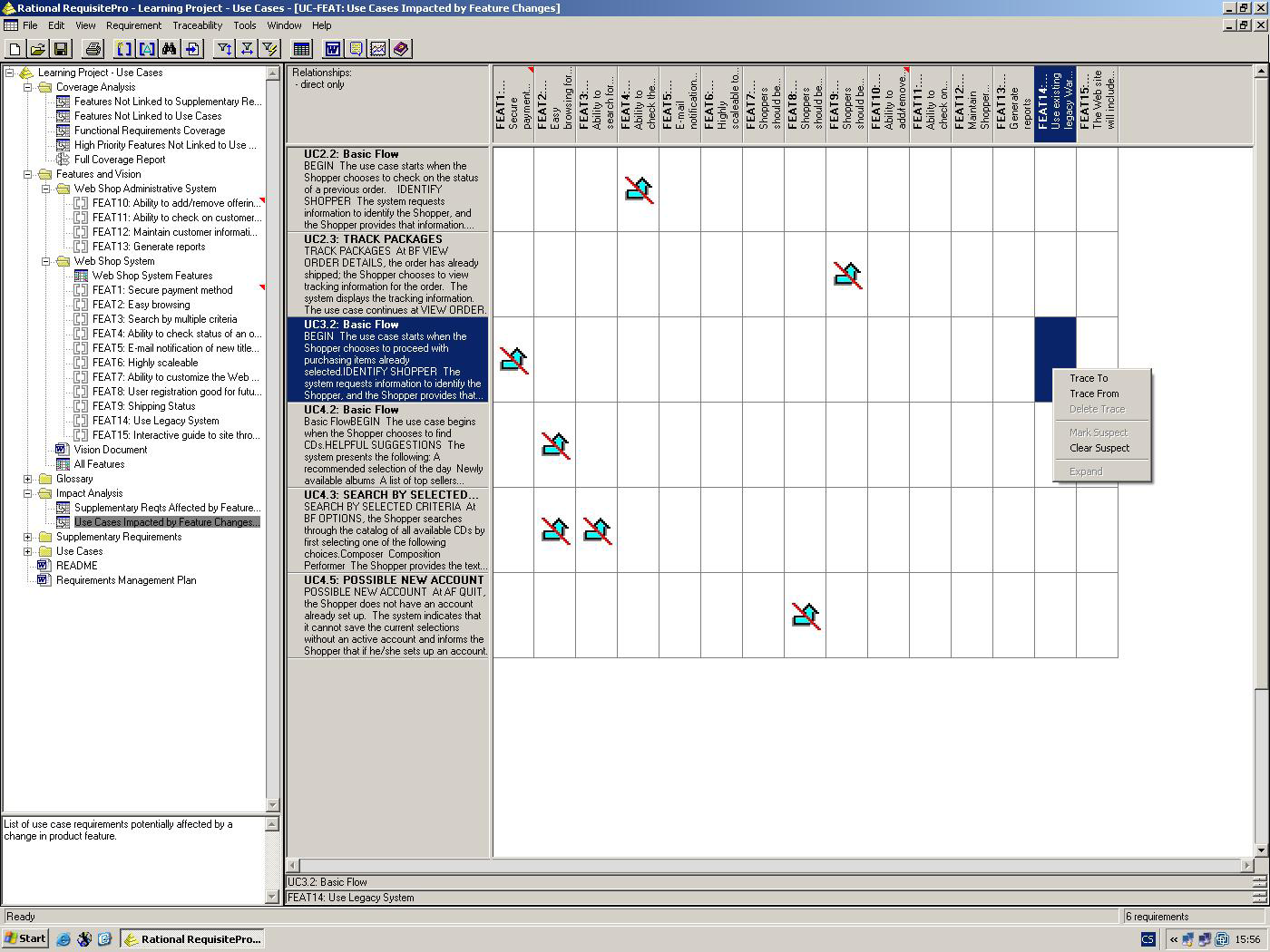
Task: Collapse the Impact Analysis folder
Action: (28, 493)
